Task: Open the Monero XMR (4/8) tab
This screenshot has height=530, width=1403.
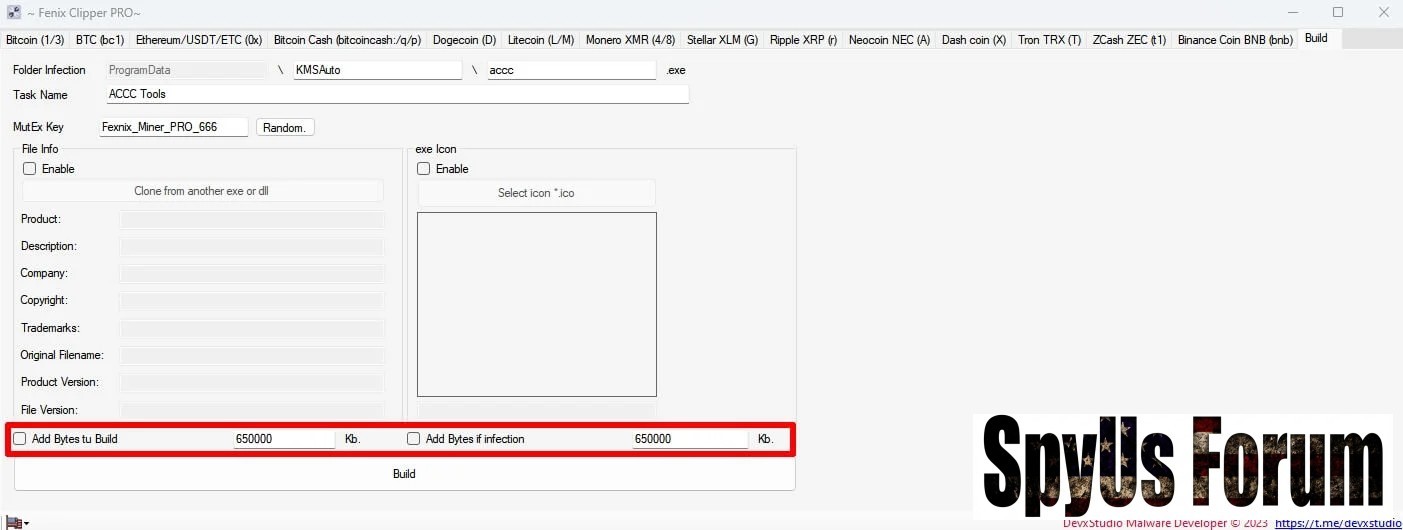Action: [630, 40]
